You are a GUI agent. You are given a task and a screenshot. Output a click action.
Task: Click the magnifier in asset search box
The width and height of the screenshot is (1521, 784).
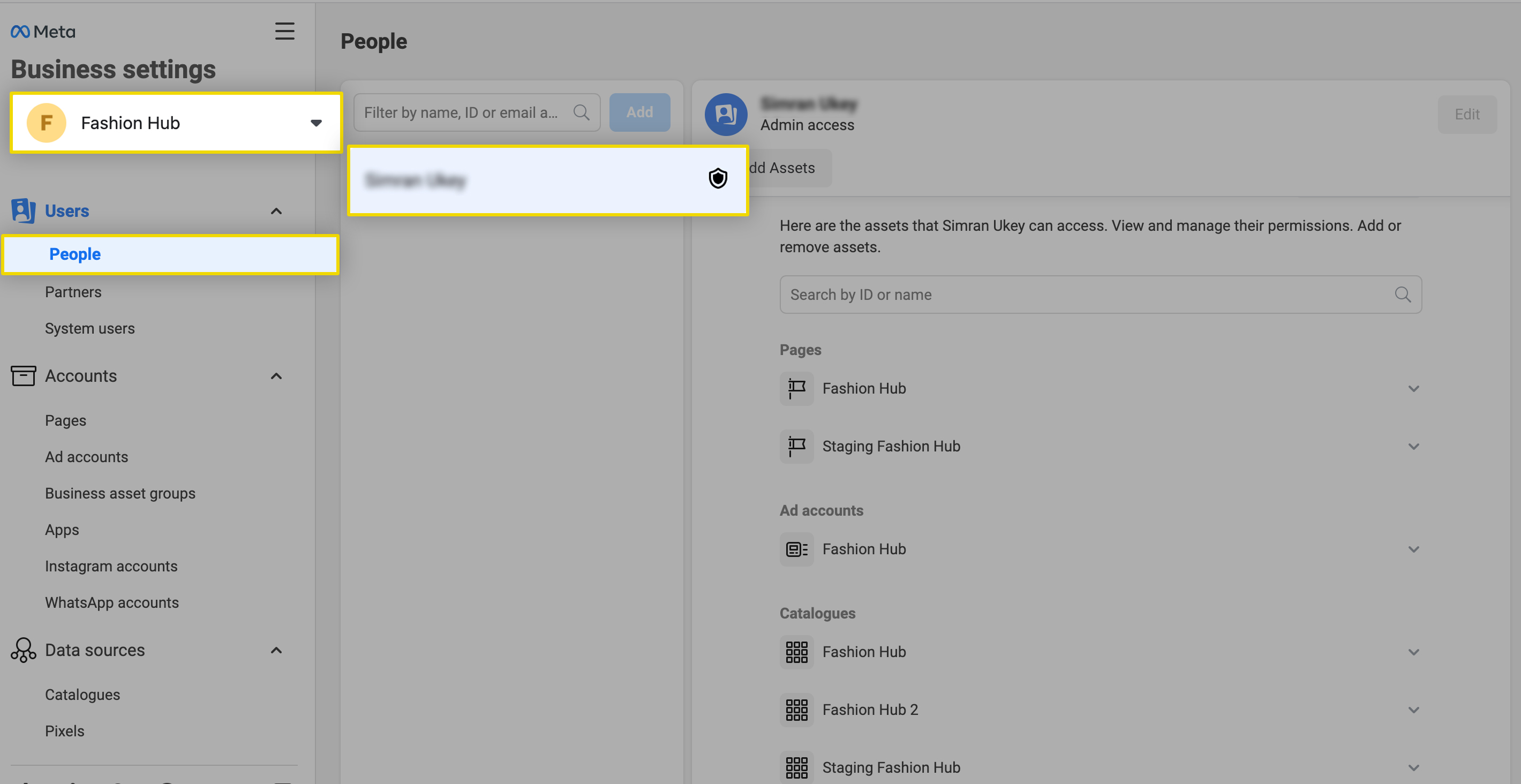(1403, 294)
